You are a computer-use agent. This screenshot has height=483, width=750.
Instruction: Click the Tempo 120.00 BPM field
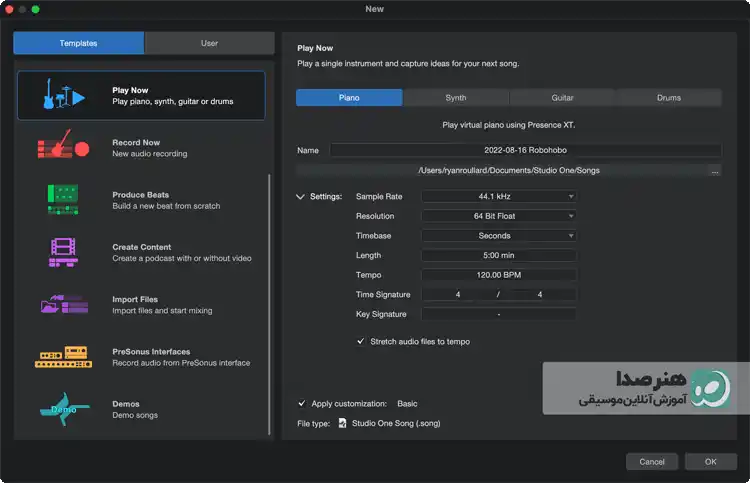coord(498,275)
